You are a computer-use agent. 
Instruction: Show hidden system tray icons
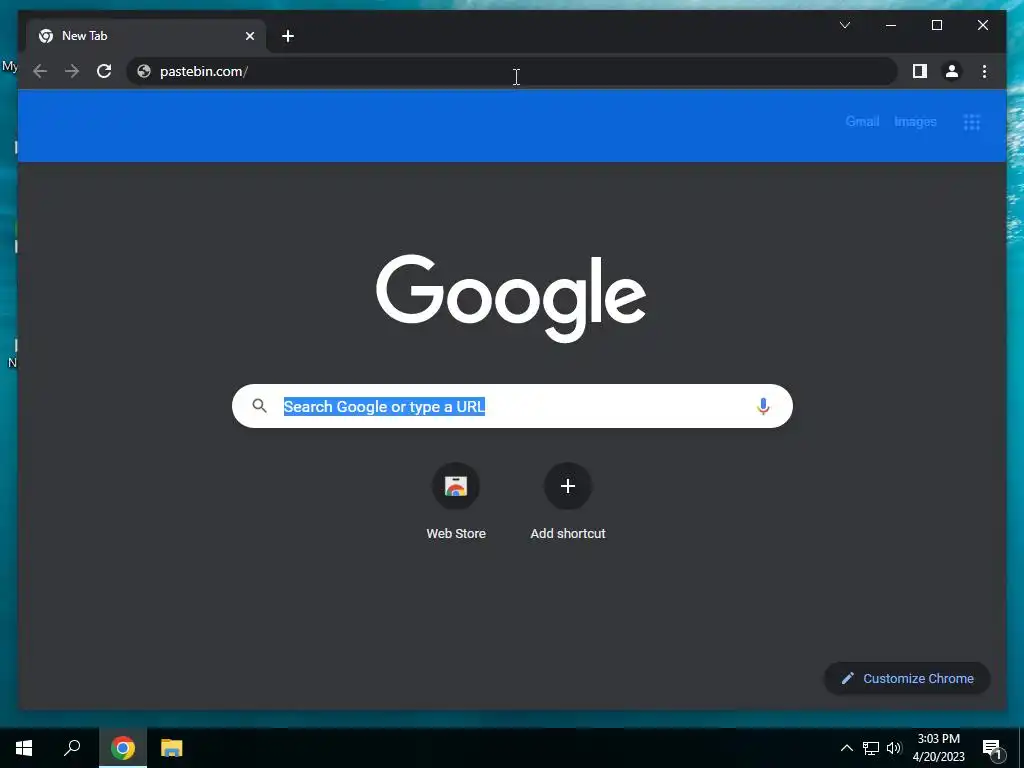(846, 748)
